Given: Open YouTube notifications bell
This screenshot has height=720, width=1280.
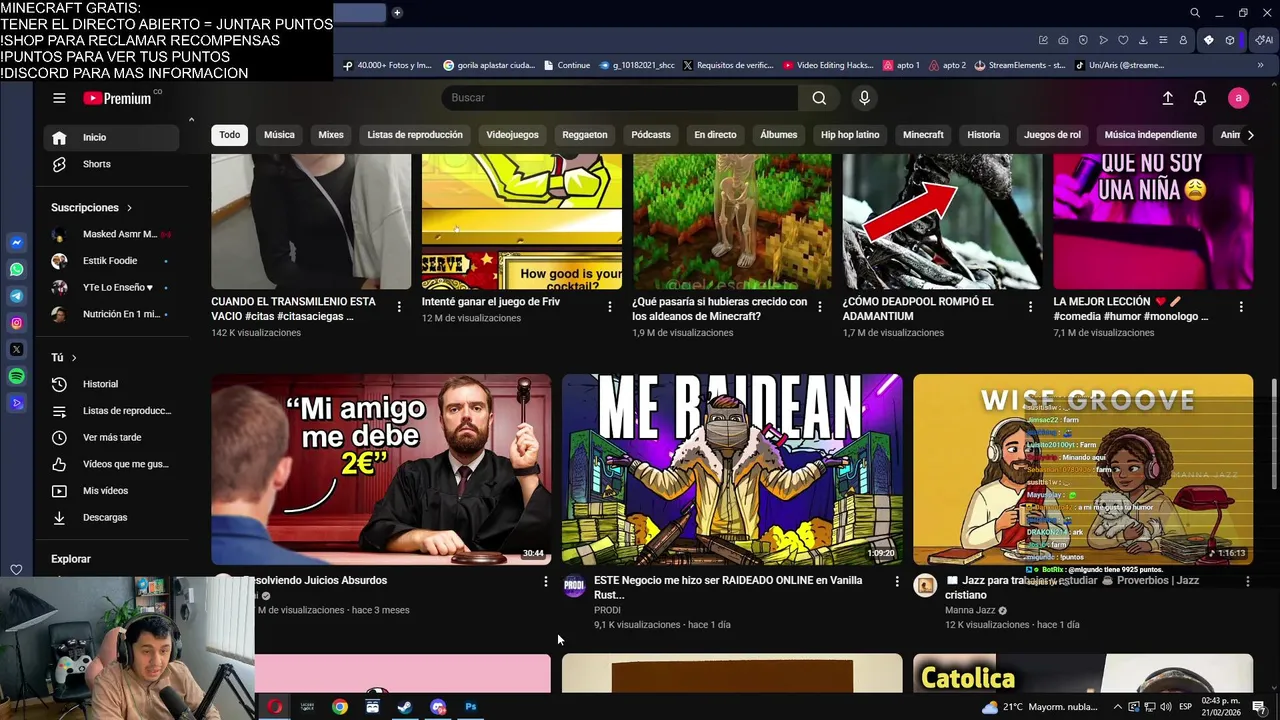Looking at the screenshot, I should point(1200,98).
